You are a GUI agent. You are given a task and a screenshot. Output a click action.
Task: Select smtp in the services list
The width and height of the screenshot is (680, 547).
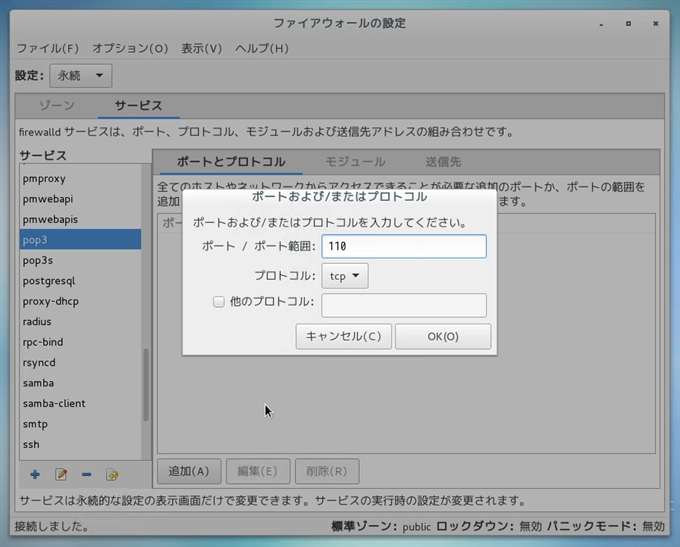tap(80, 424)
